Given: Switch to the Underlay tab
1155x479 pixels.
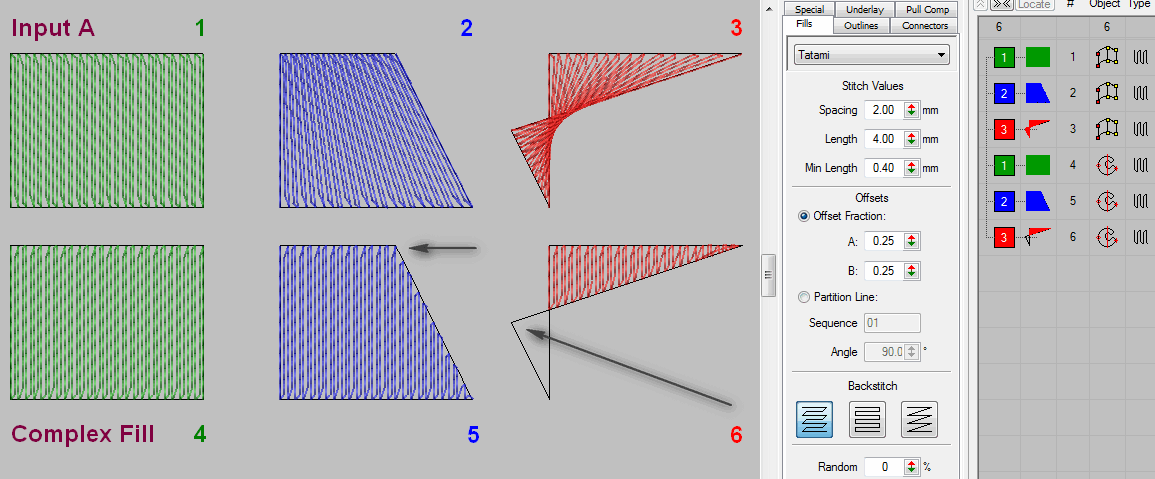Looking at the screenshot, I should point(866,10).
